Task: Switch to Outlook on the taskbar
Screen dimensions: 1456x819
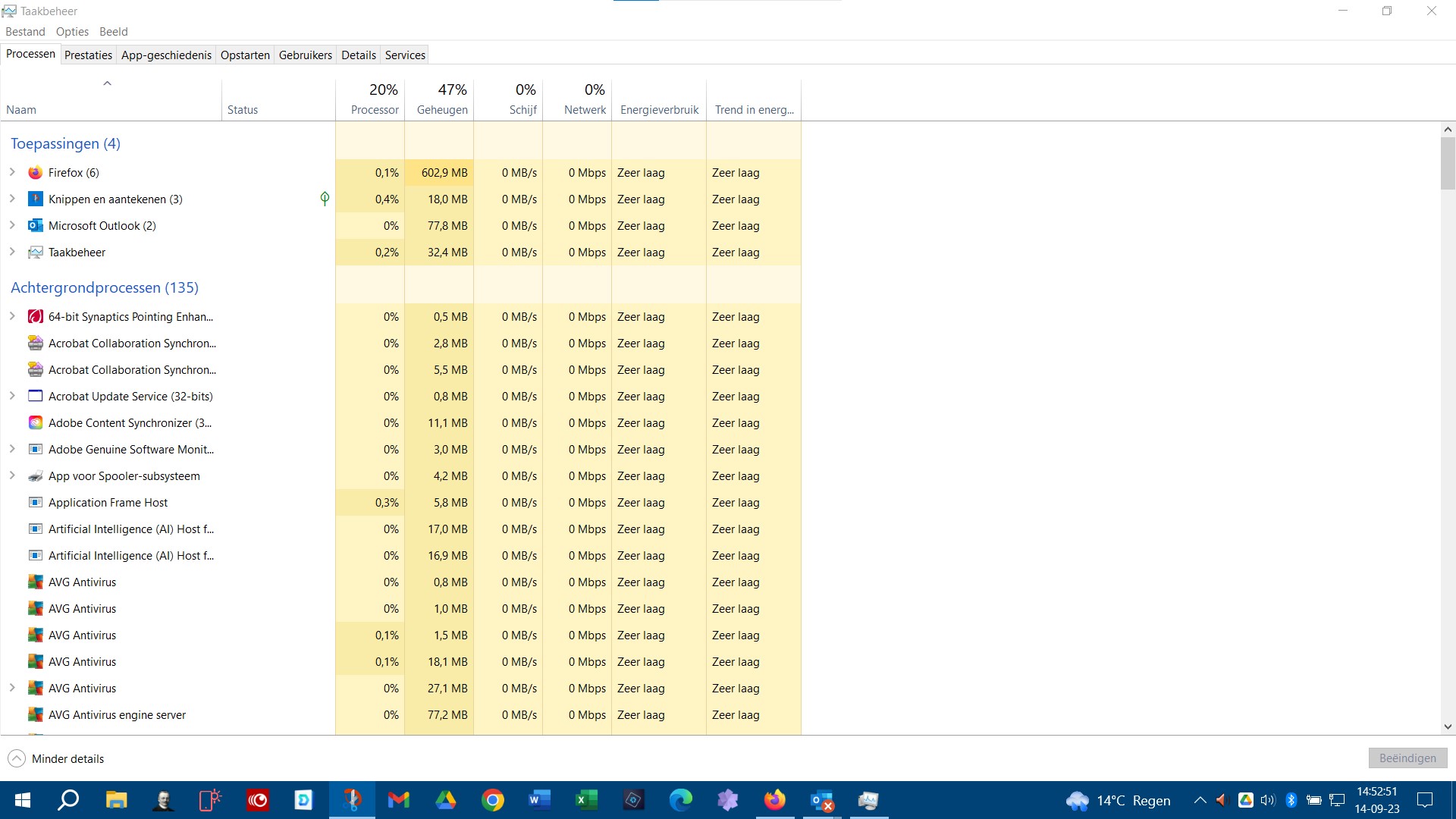Action: pyautogui.click(x=822, y=800)
